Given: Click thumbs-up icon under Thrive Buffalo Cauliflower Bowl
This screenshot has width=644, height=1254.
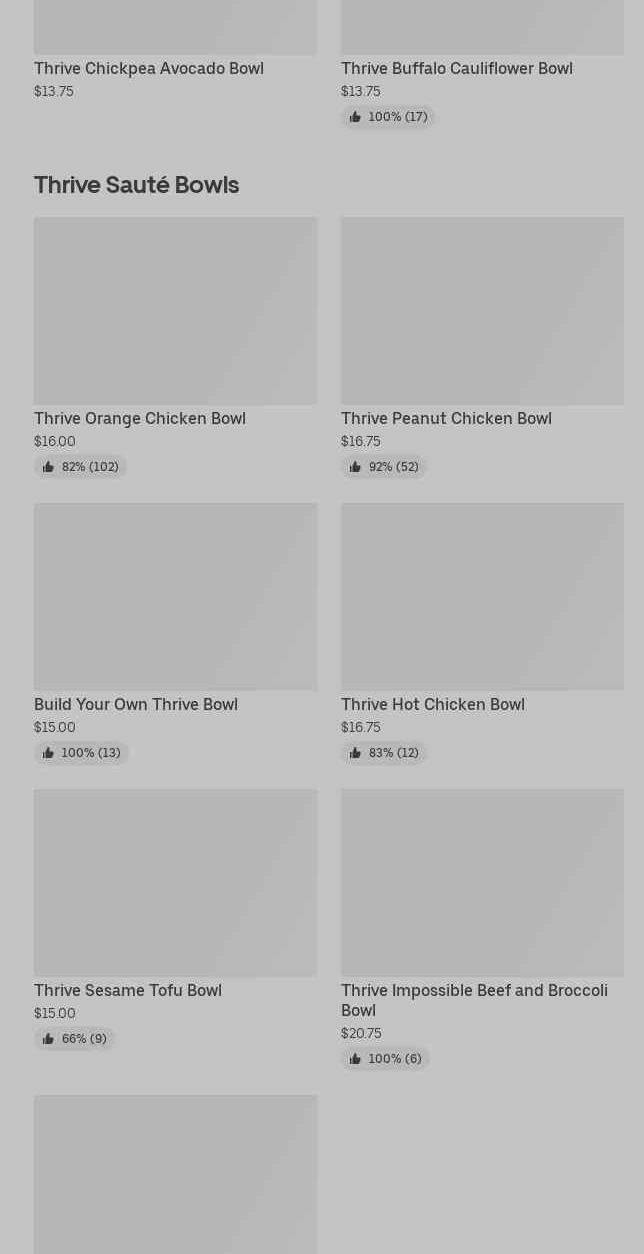Looking at the screenshot, I should [x=355, y=117].
